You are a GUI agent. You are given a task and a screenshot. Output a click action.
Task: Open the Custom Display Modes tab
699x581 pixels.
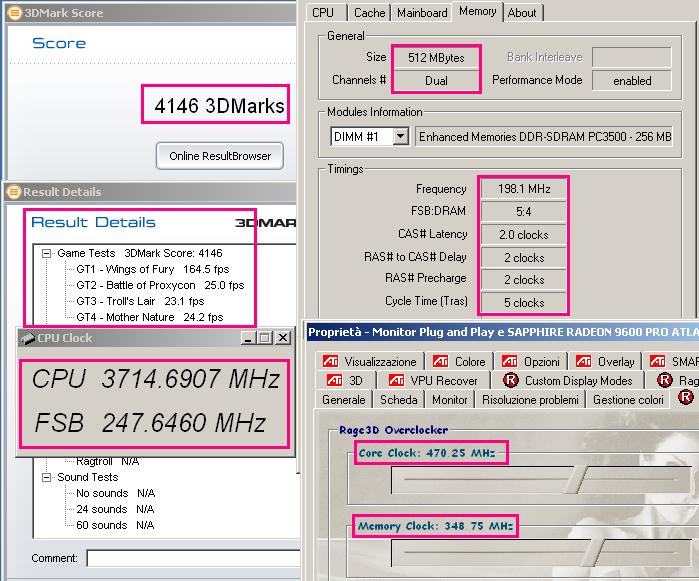567,380
